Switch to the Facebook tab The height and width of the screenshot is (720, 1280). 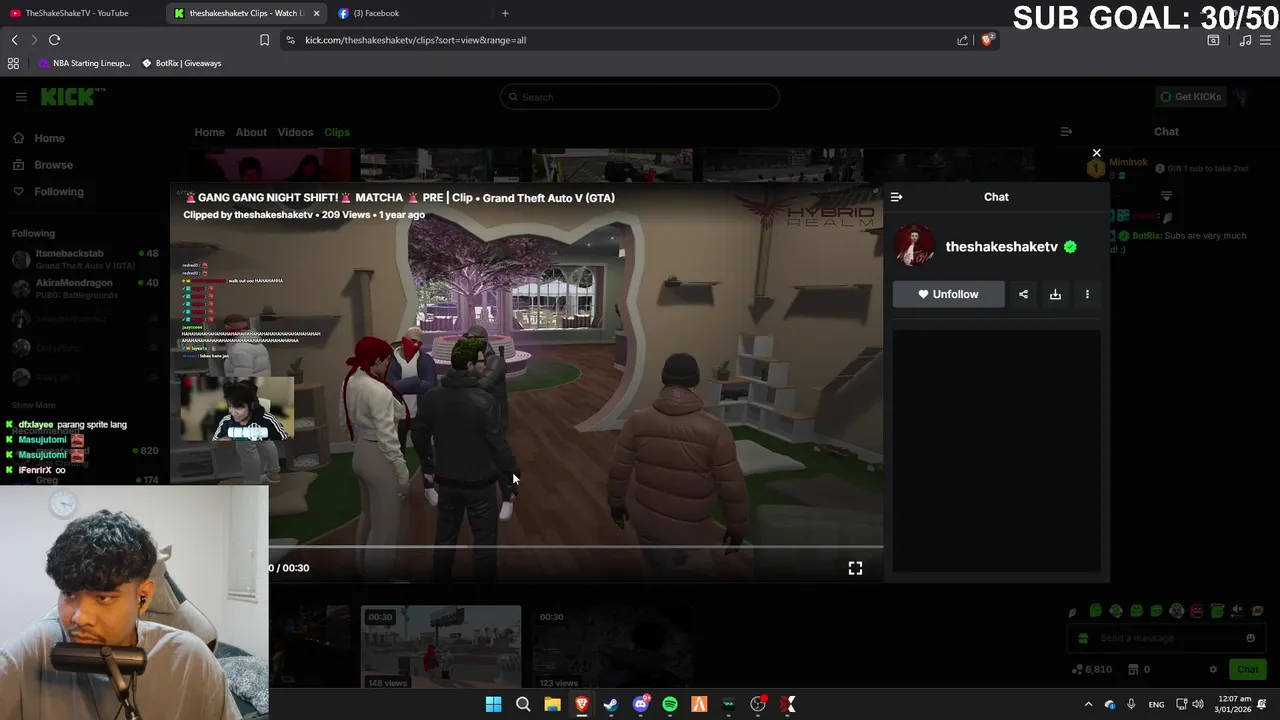click(376, 13)
